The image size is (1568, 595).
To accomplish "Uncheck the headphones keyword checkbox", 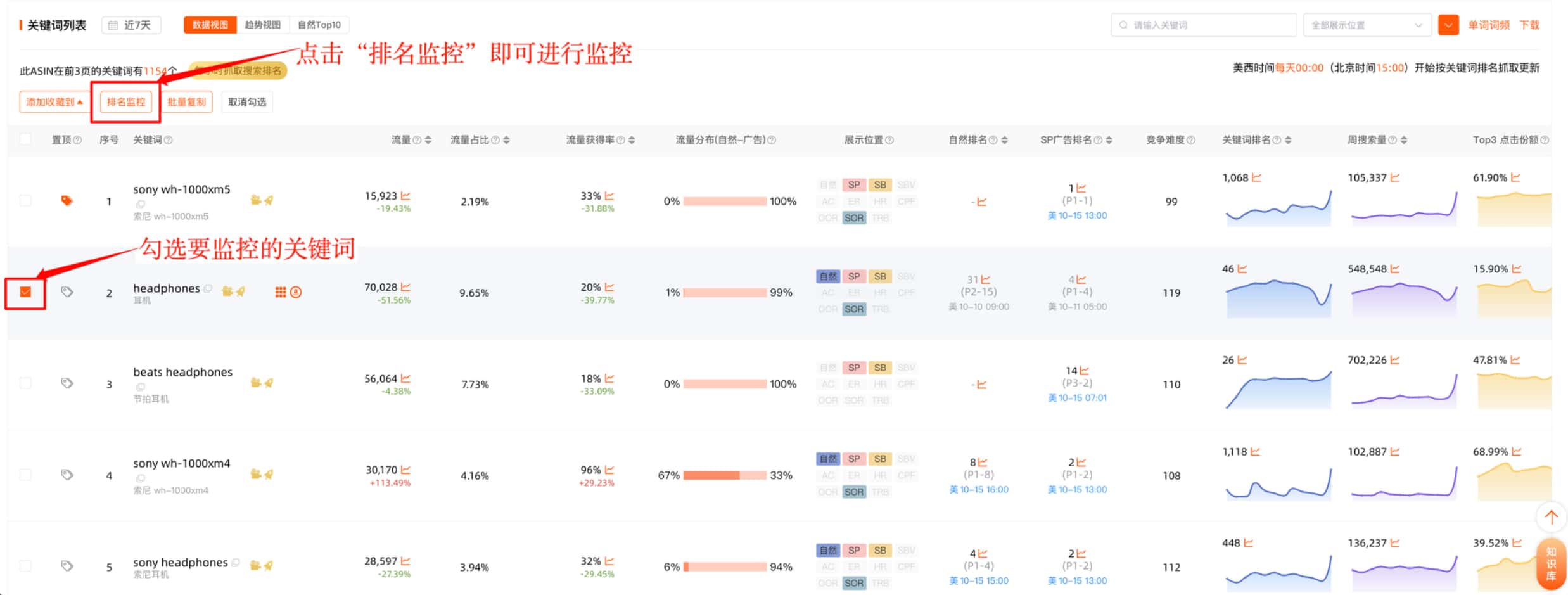I will click(x=26, y=291).
